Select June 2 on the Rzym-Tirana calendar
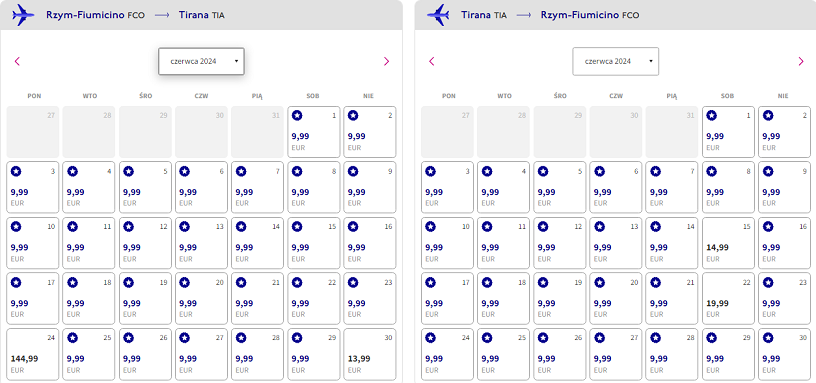Screen dimensions: 816x383 click(x=369, y=132)
